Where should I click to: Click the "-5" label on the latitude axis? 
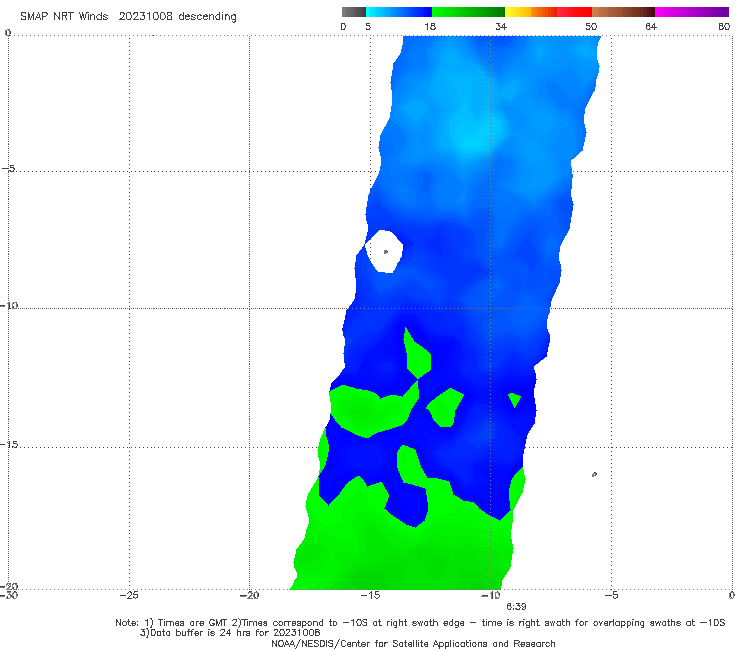click(9, 169)
